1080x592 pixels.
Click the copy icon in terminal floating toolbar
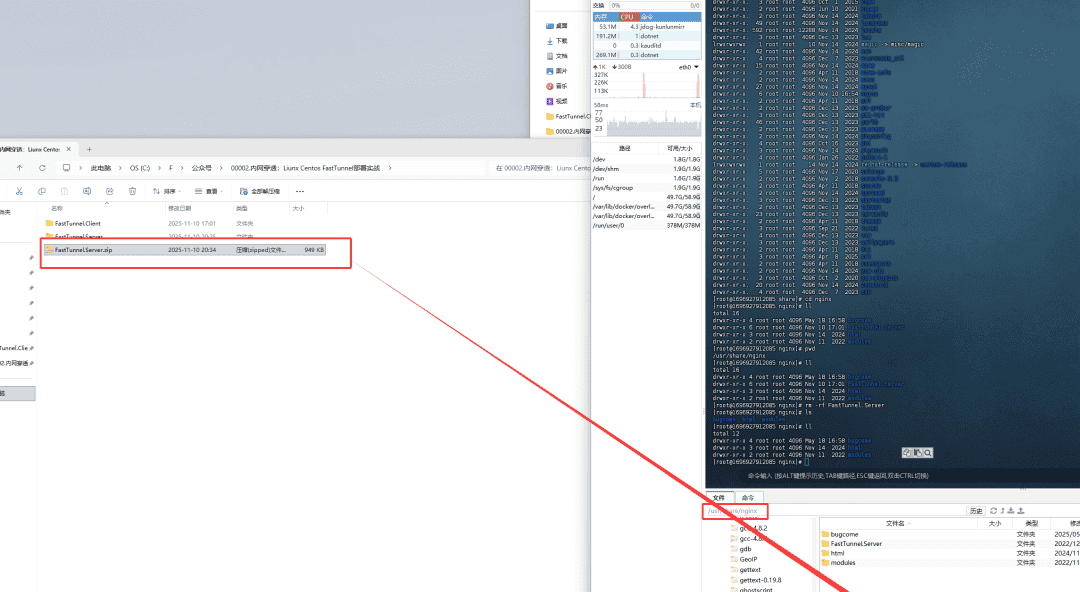[x=906, y=452]
